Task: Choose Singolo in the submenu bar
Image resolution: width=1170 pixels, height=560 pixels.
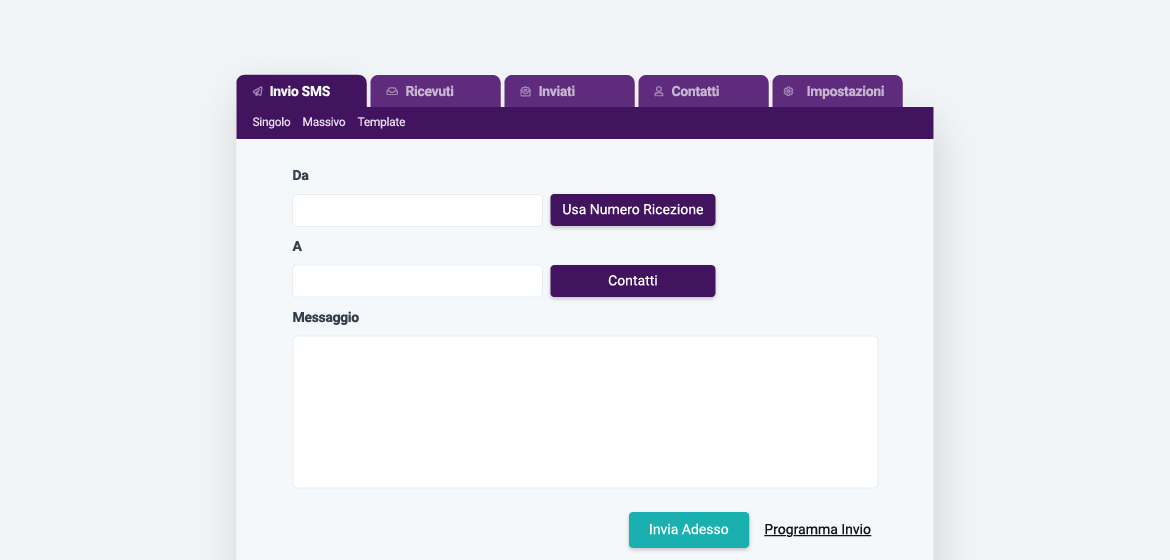Action: click(x=271, y=122)
